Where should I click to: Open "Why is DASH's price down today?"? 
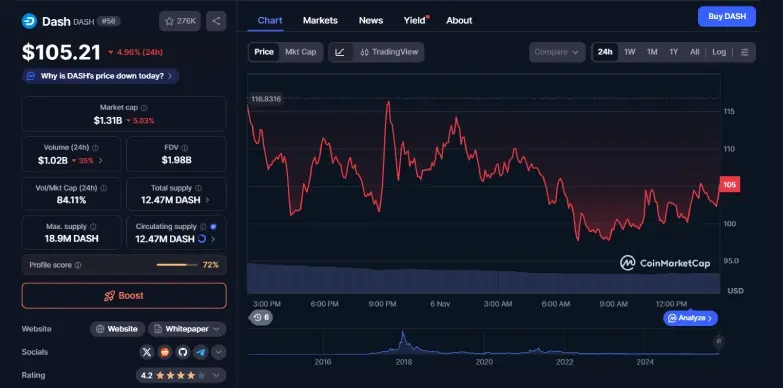[100, 76]
